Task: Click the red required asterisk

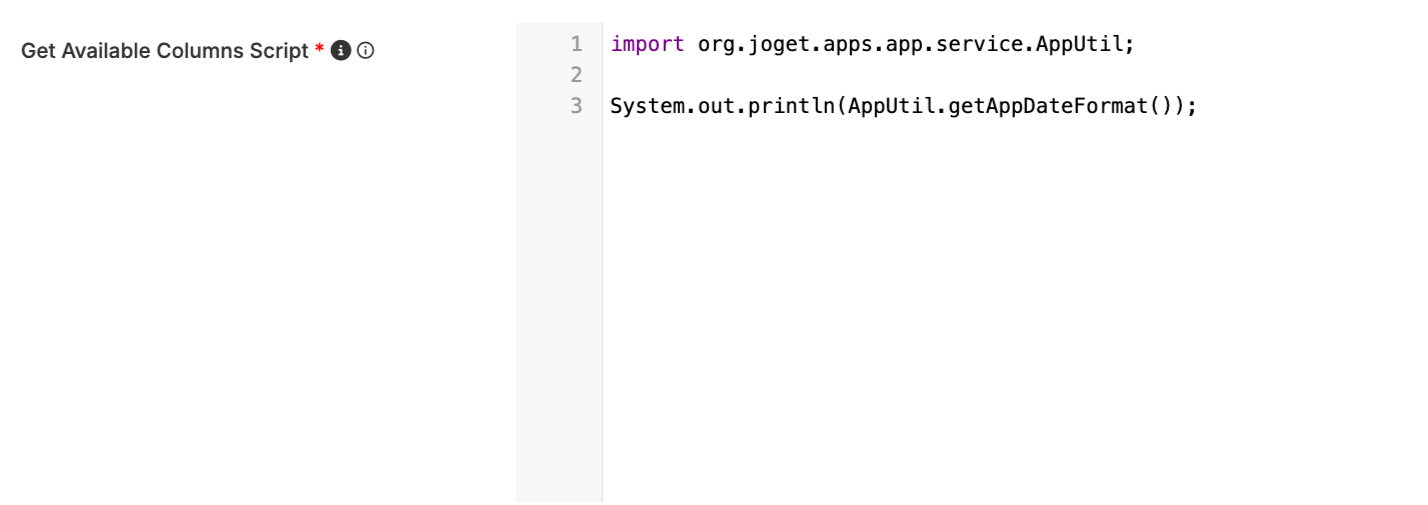Action: [x=319, y=49]
